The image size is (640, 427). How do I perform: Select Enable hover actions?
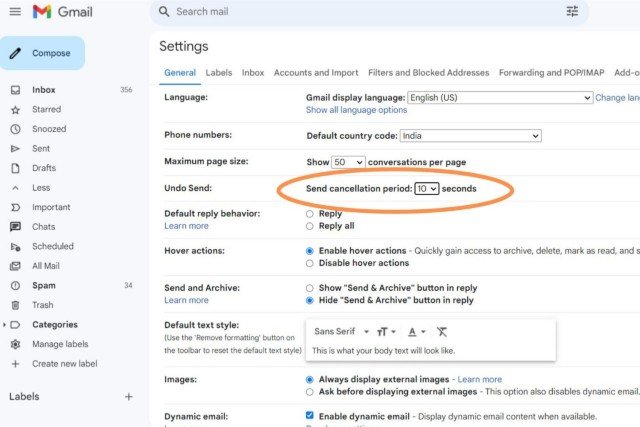point(310,251)
